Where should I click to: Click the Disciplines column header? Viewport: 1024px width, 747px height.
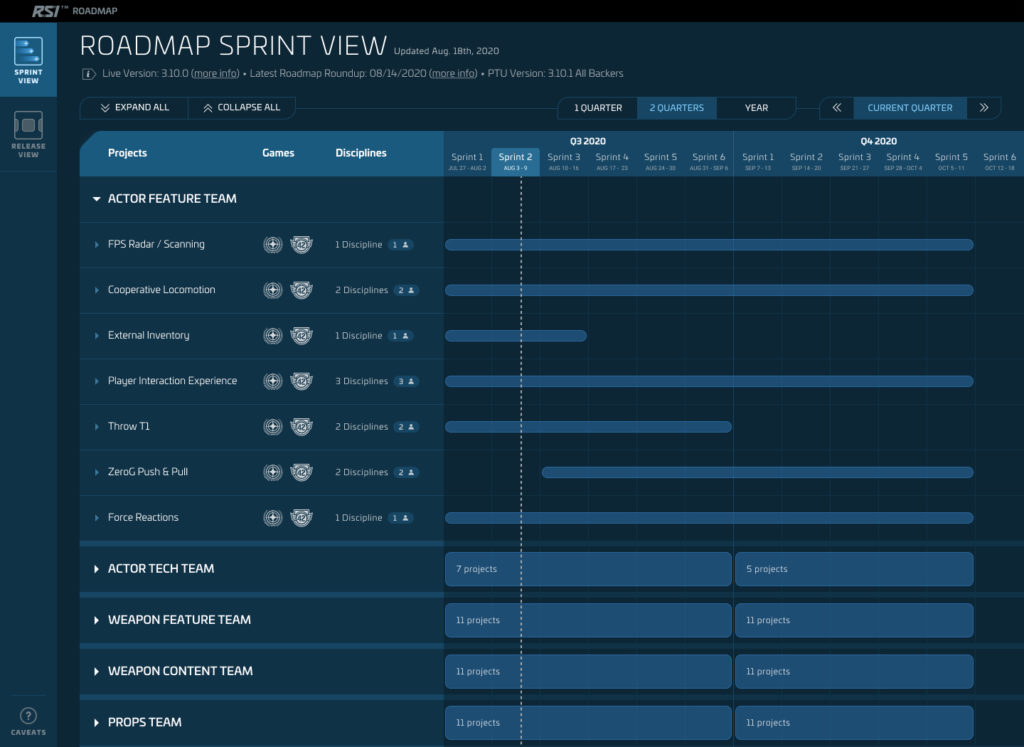[361, 153]
